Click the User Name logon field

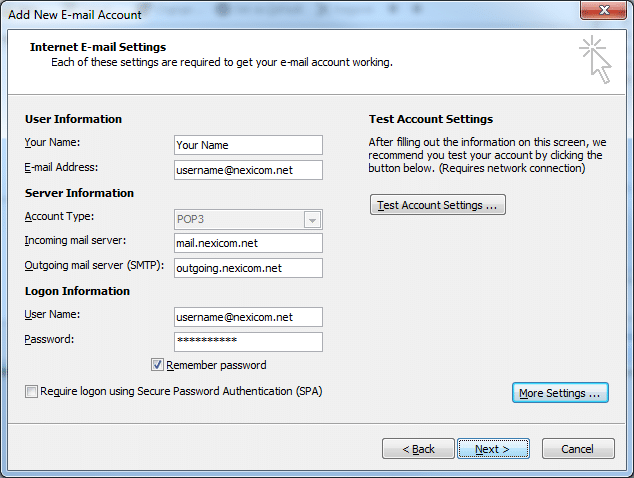[x=248, y=317]
